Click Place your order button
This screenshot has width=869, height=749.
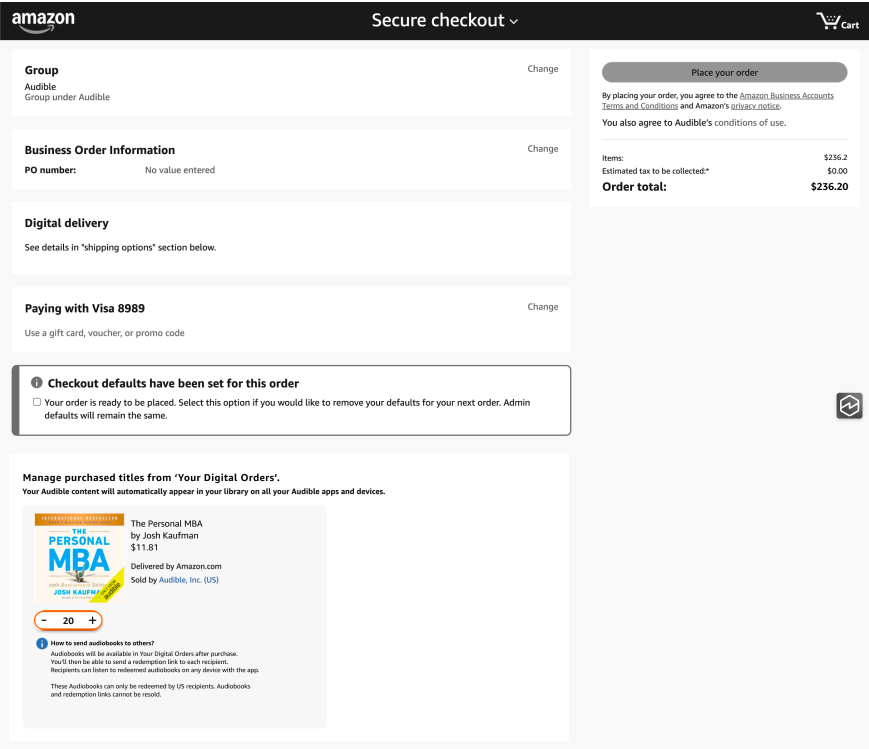pyautogui.click(x=724, y=73)
